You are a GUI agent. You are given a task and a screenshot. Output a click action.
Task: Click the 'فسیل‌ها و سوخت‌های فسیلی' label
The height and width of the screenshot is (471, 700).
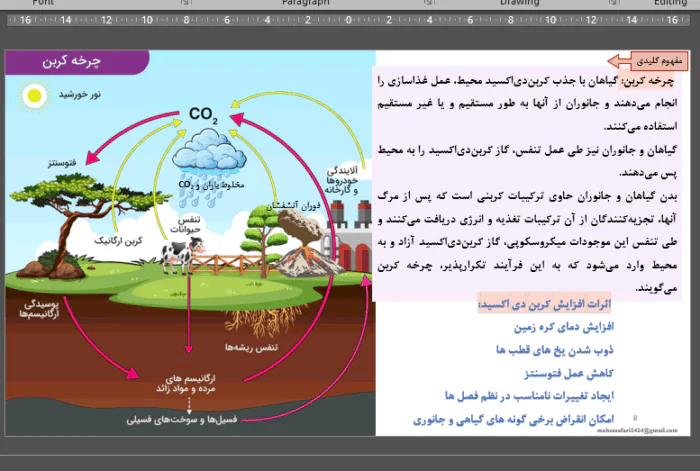click(182, 420)
